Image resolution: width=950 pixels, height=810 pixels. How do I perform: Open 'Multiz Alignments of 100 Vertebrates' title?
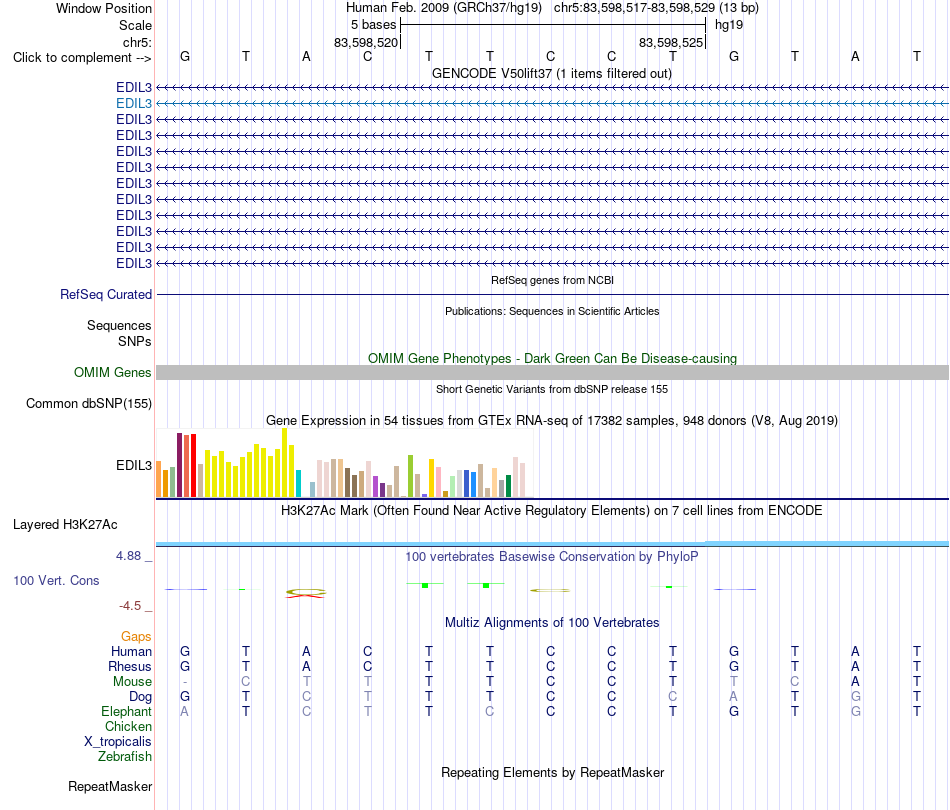552,622
